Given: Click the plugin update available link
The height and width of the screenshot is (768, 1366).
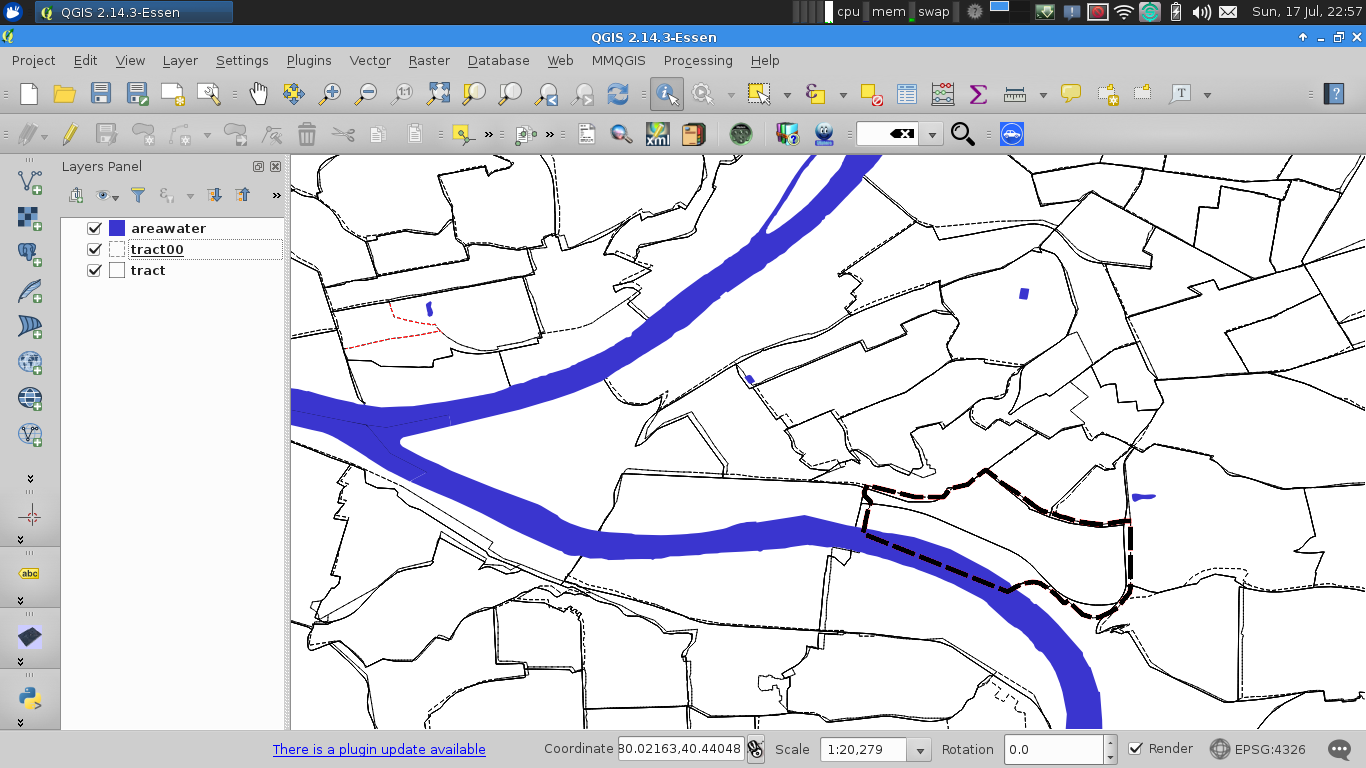Looking at the screenshot, I should pos(379,749).
